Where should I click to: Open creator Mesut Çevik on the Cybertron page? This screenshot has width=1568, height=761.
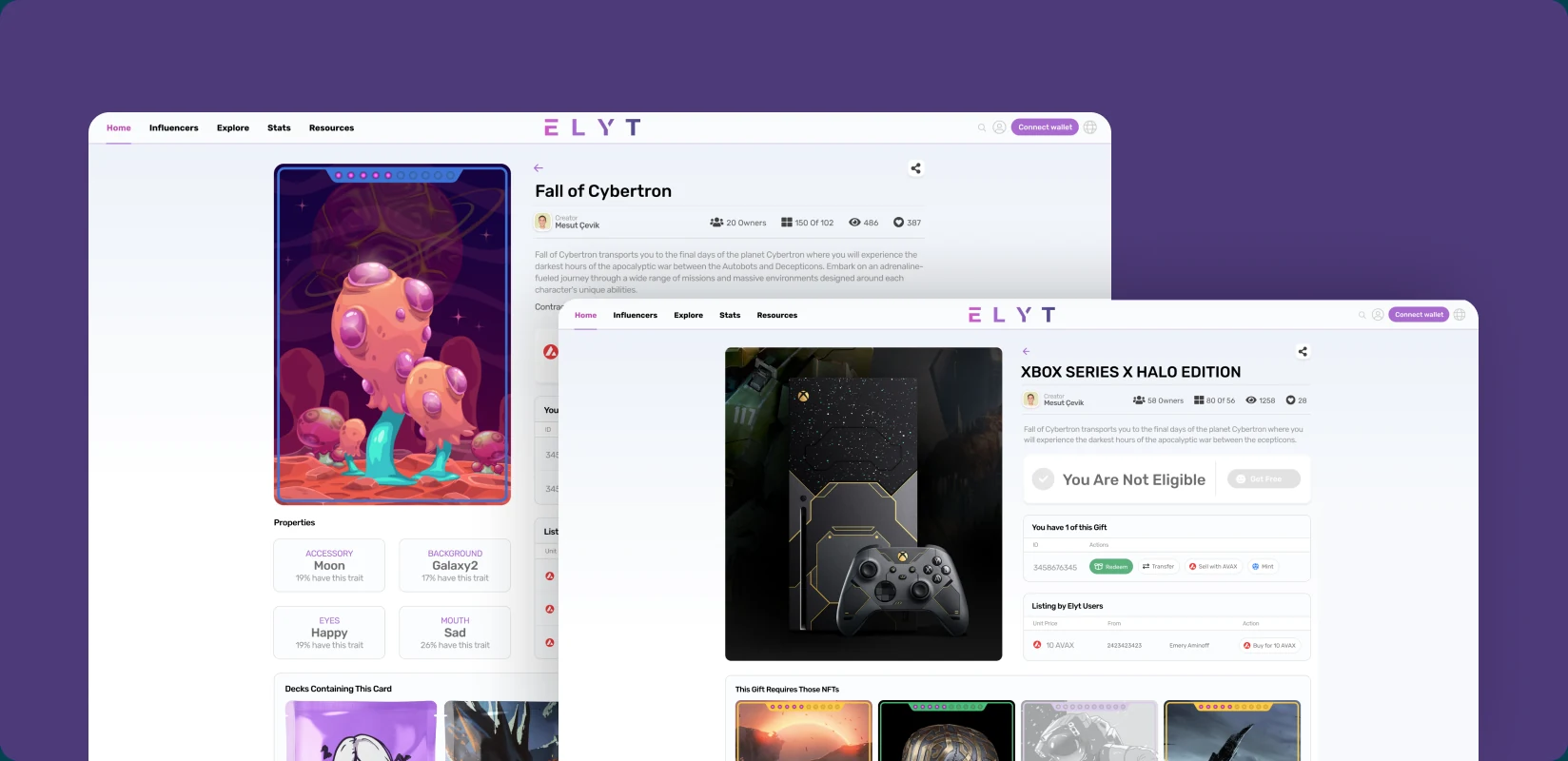(x=569, y=223)
